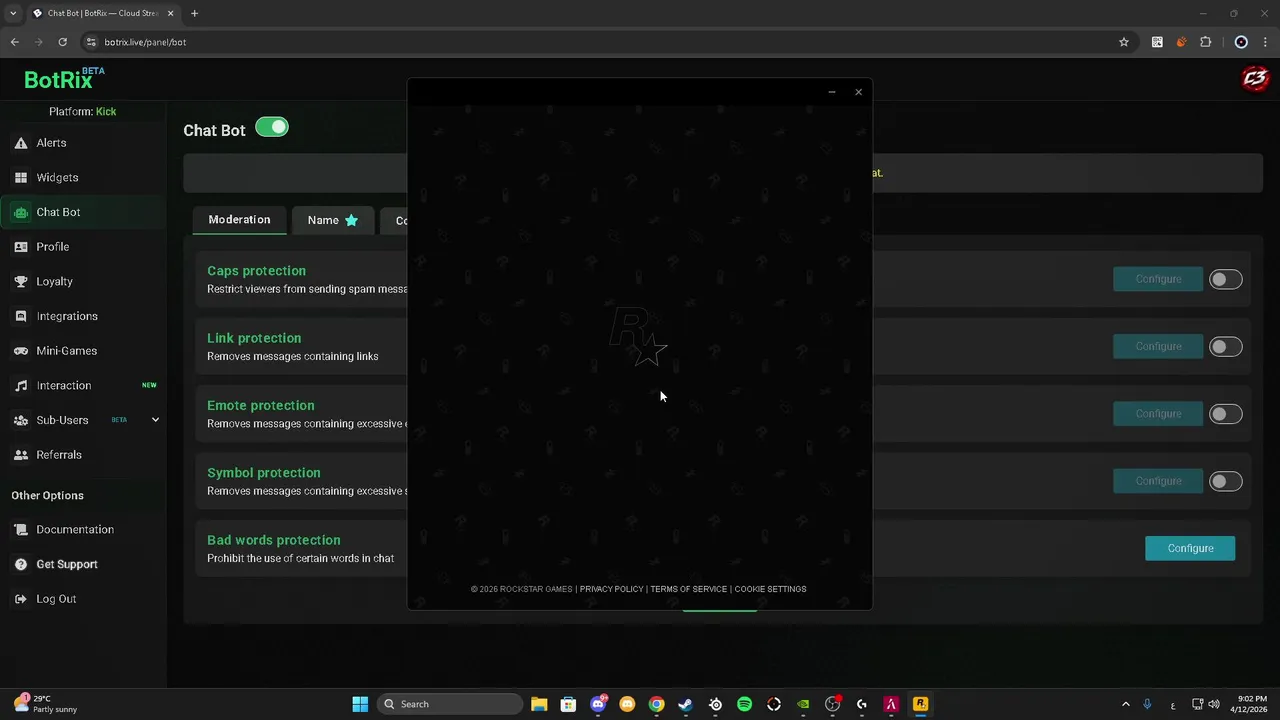Viewport: 1280px width, 720px height.
Task: Configure the Caps protection rule
Action: pyautogui.click(x=1158, y=279)
